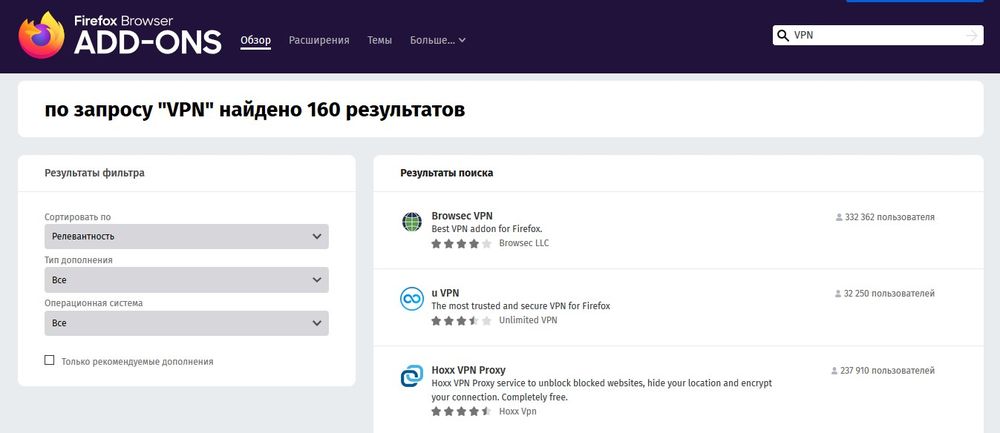The width and height of the screenshot is (1000, 433).
Task: Click the search submit arrow
Action: click(971, 36)
